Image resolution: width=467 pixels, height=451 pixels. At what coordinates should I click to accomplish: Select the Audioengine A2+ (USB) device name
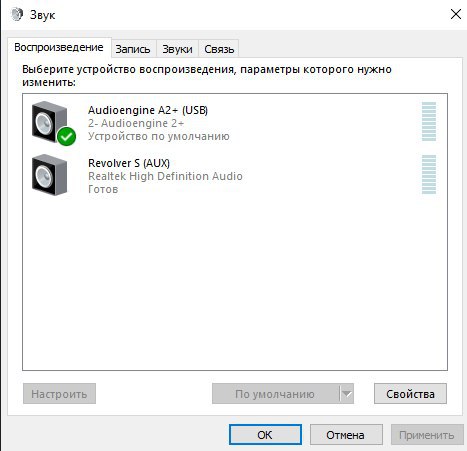click(148, 110)
